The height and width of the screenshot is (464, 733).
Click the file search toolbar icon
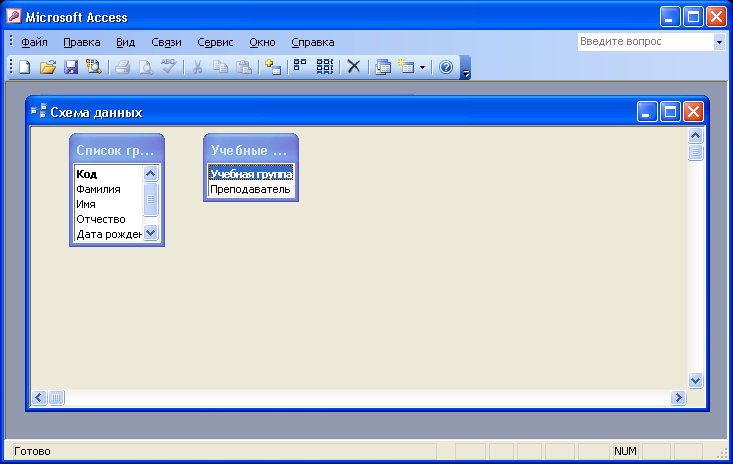pyautogui.click(x=94, y=67)
